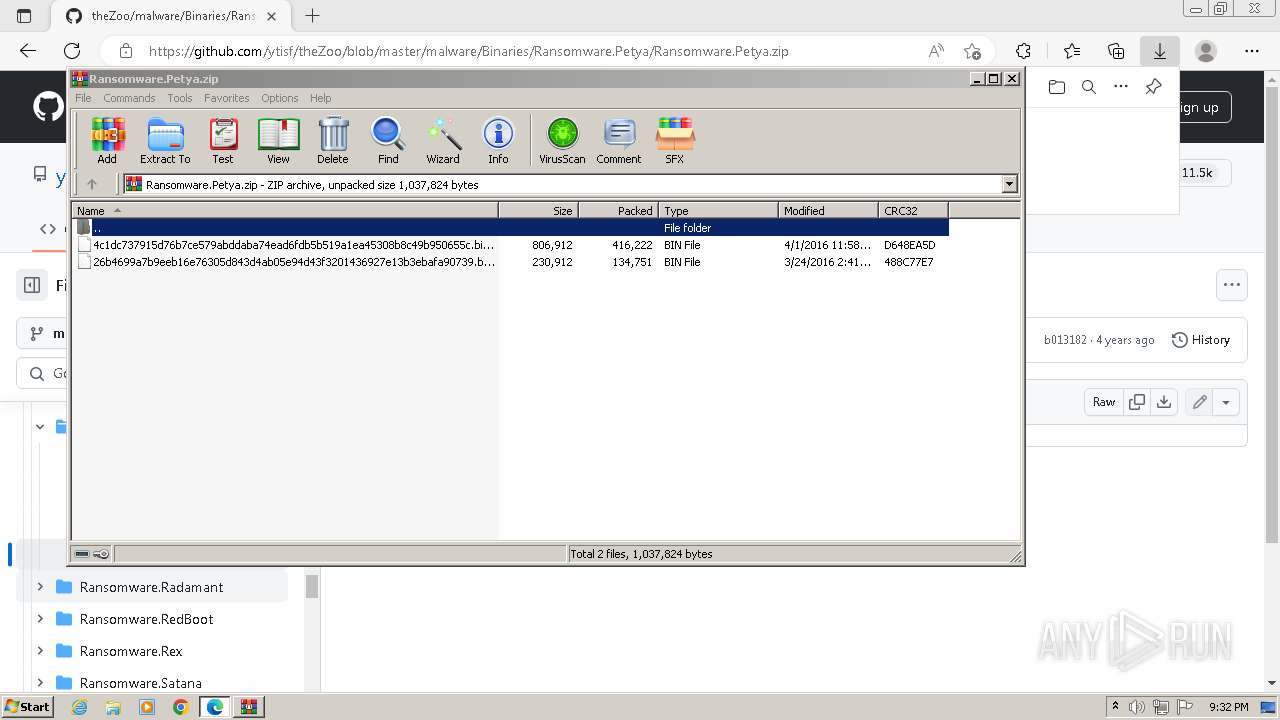Click the Add icon in WinRAR toolbar

(x=107, y=140)
